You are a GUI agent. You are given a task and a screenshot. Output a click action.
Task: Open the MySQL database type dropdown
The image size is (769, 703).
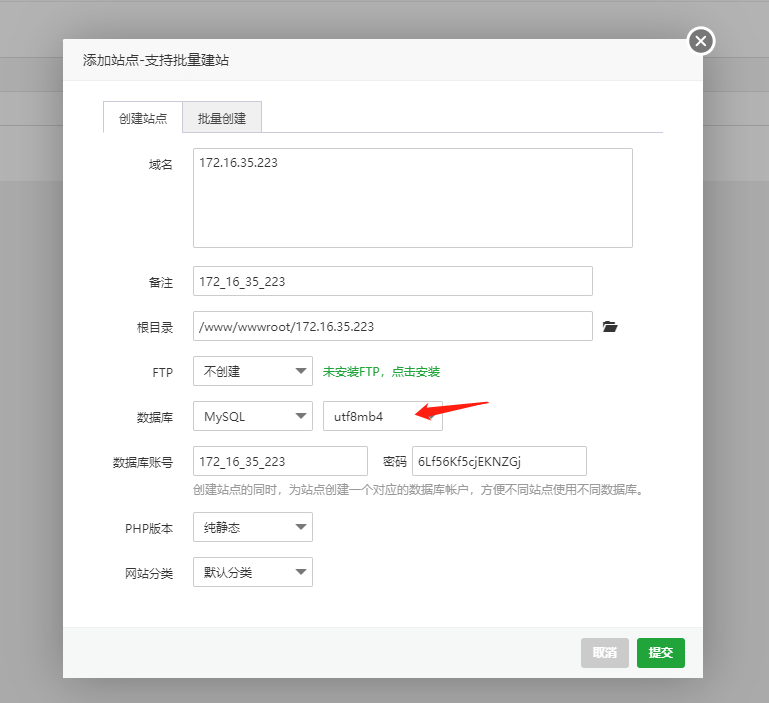(252, 416)
